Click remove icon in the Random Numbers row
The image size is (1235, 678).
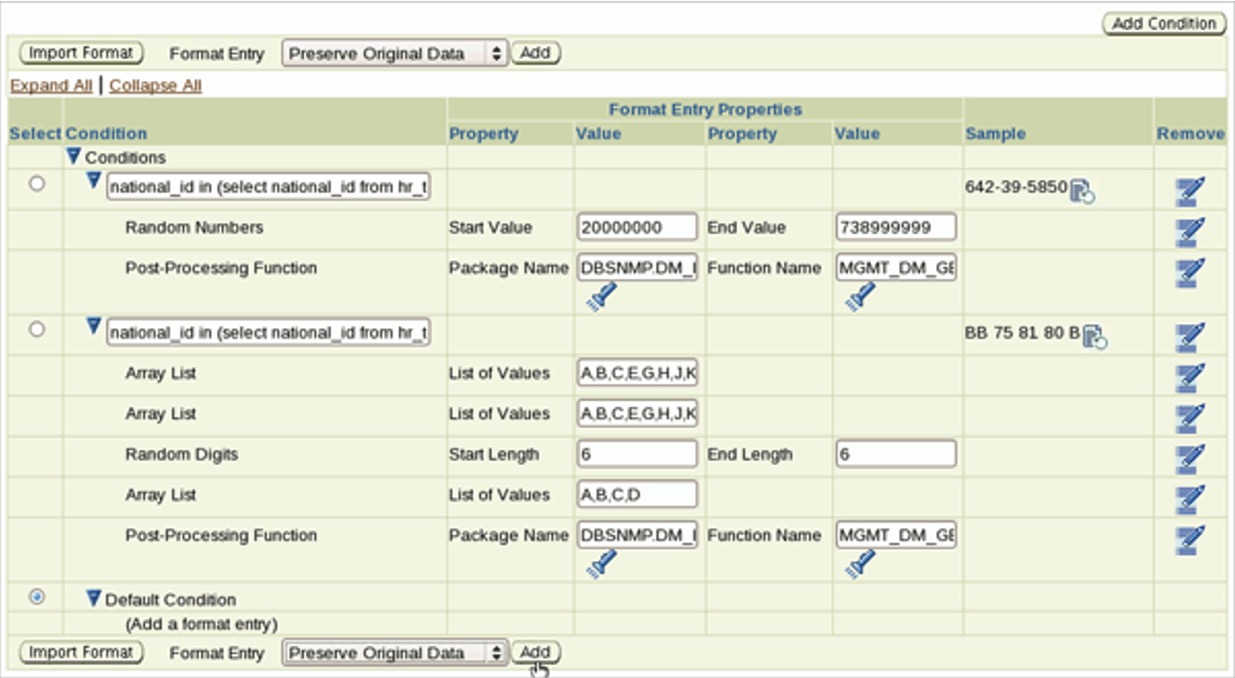click(x=1190, y=230)
